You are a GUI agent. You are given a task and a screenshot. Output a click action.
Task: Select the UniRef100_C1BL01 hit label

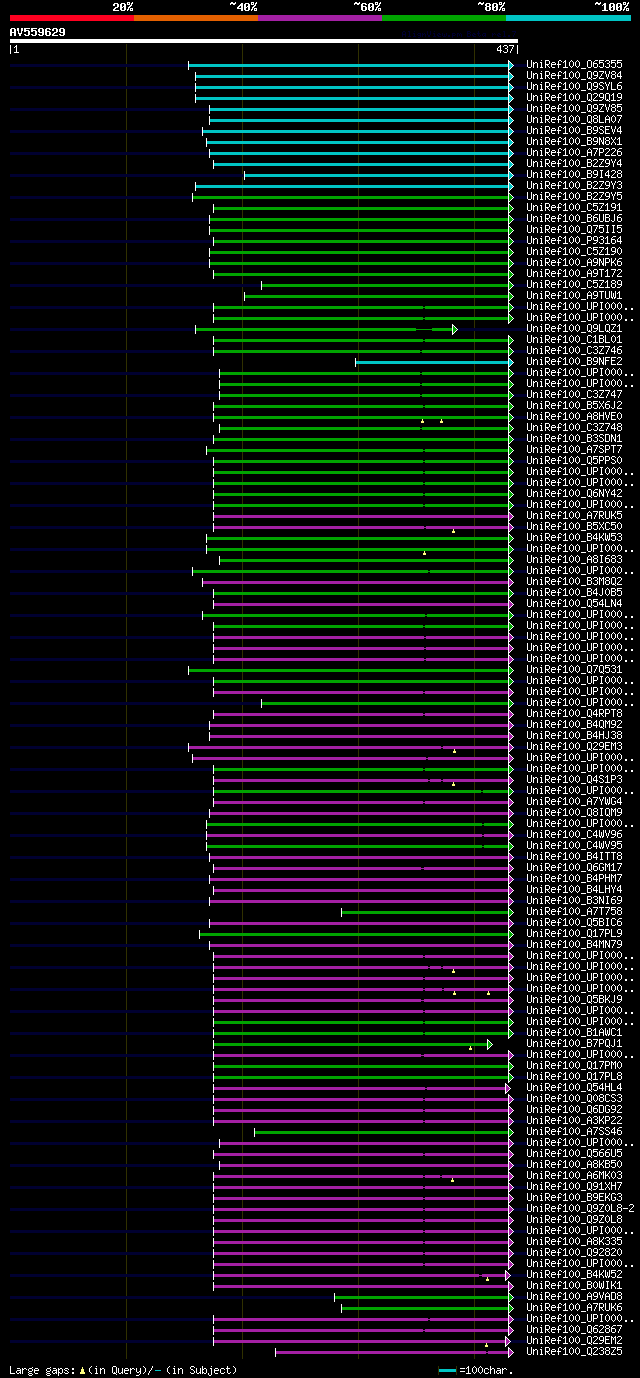pos(574,340)
